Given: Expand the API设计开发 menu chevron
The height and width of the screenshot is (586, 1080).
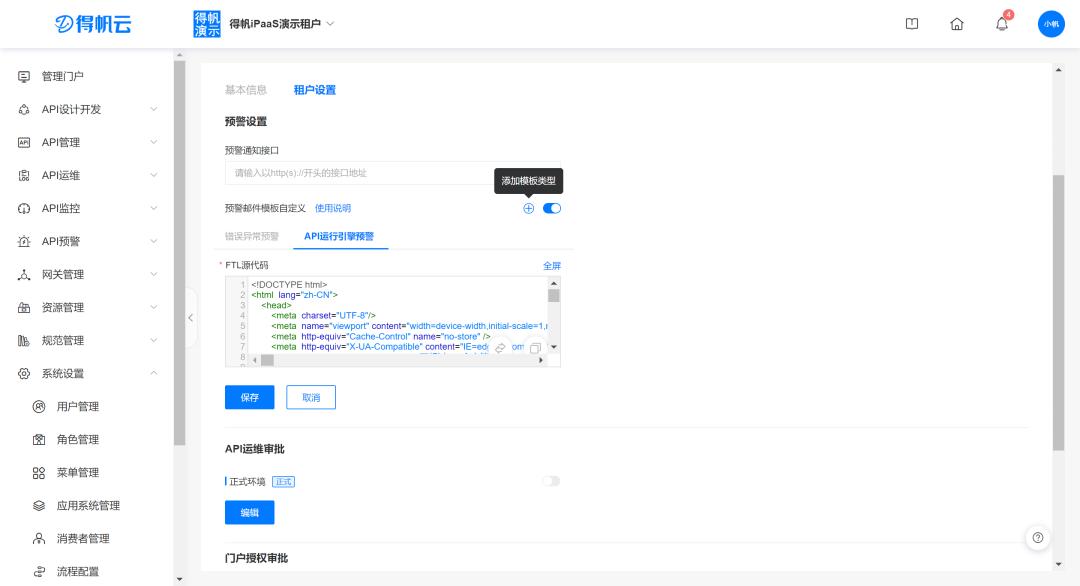Looking at the screenshot, I should [x=154, y=109].
